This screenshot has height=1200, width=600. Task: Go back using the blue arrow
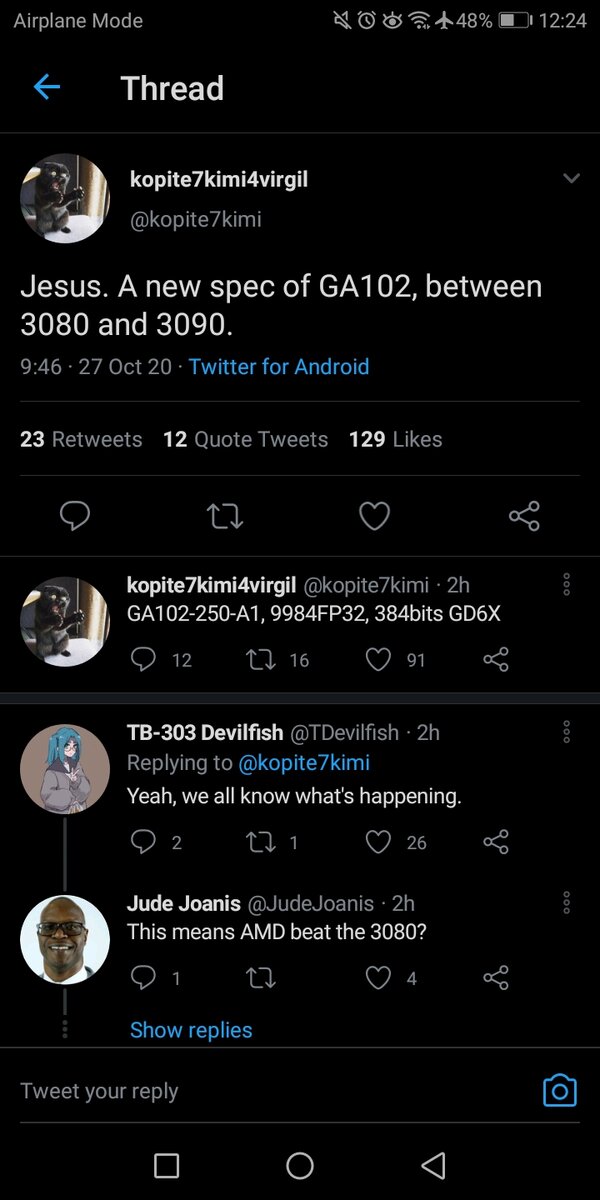pyautogui.click(x=47, y=88)
